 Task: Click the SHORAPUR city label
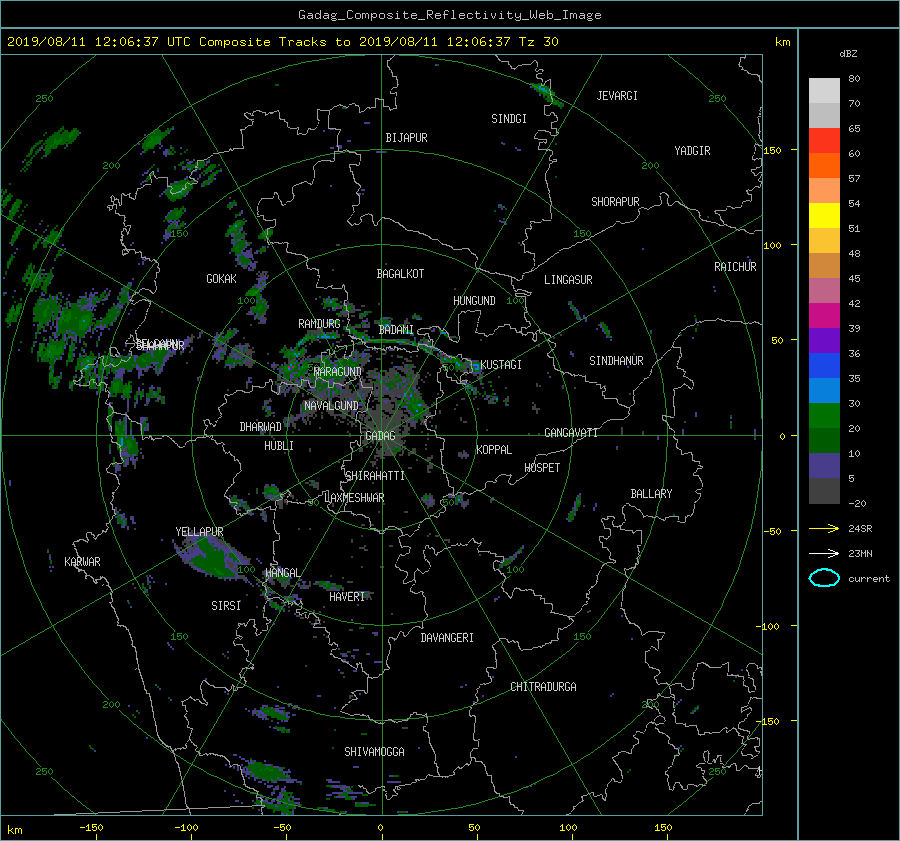(615, 202)
